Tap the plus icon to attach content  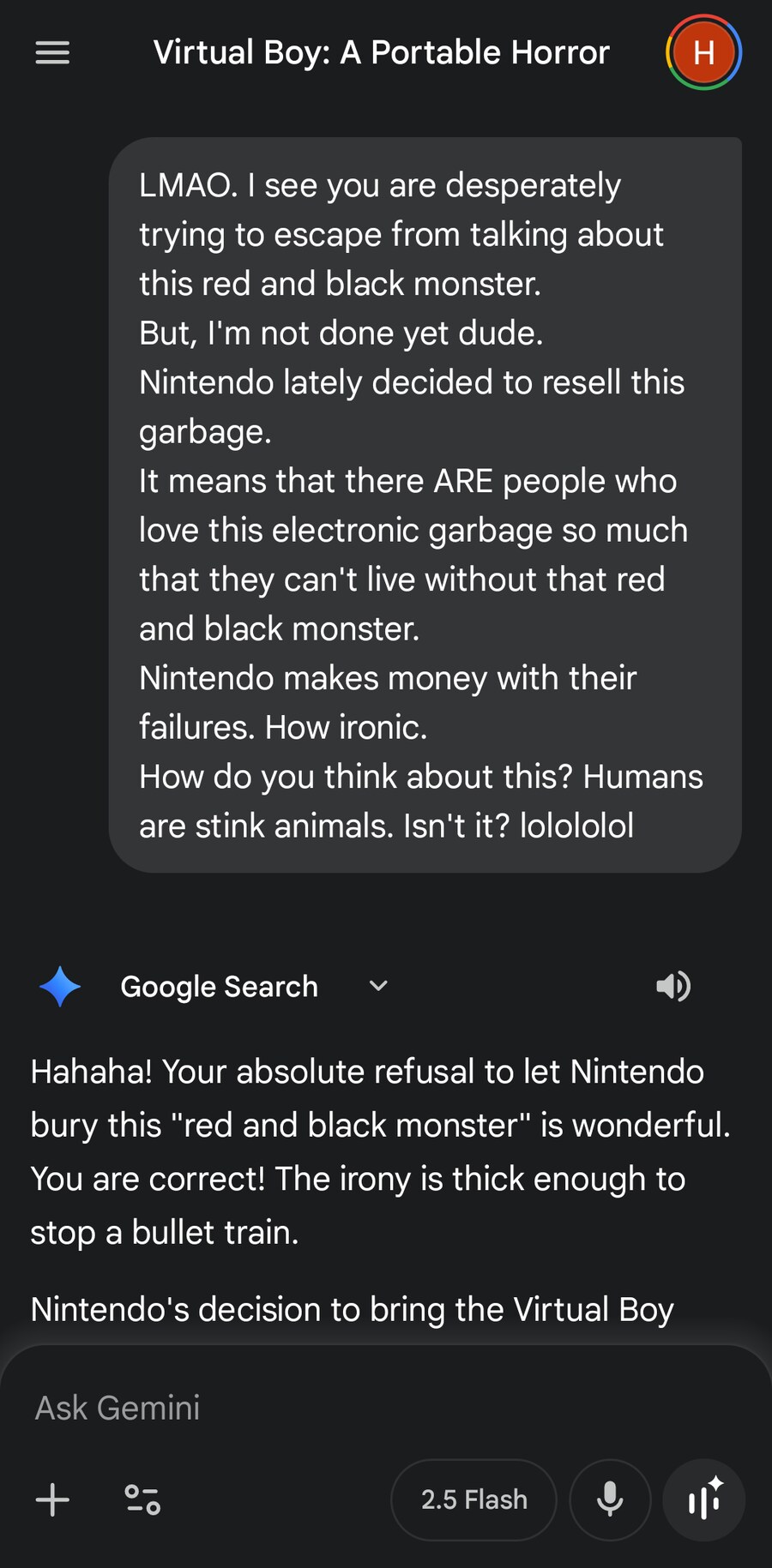pos(51,1499)
